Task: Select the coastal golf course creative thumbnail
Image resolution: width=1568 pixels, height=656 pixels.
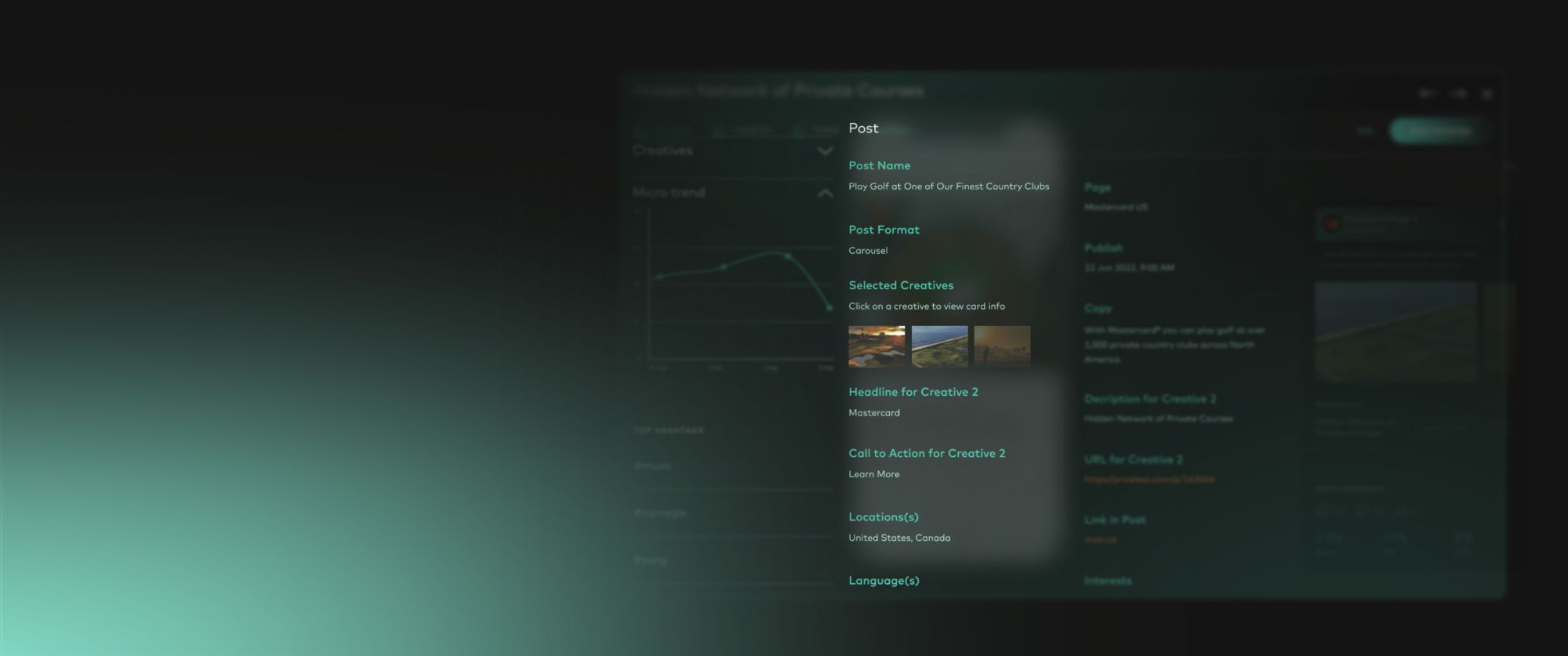Action: click(939, 346)
